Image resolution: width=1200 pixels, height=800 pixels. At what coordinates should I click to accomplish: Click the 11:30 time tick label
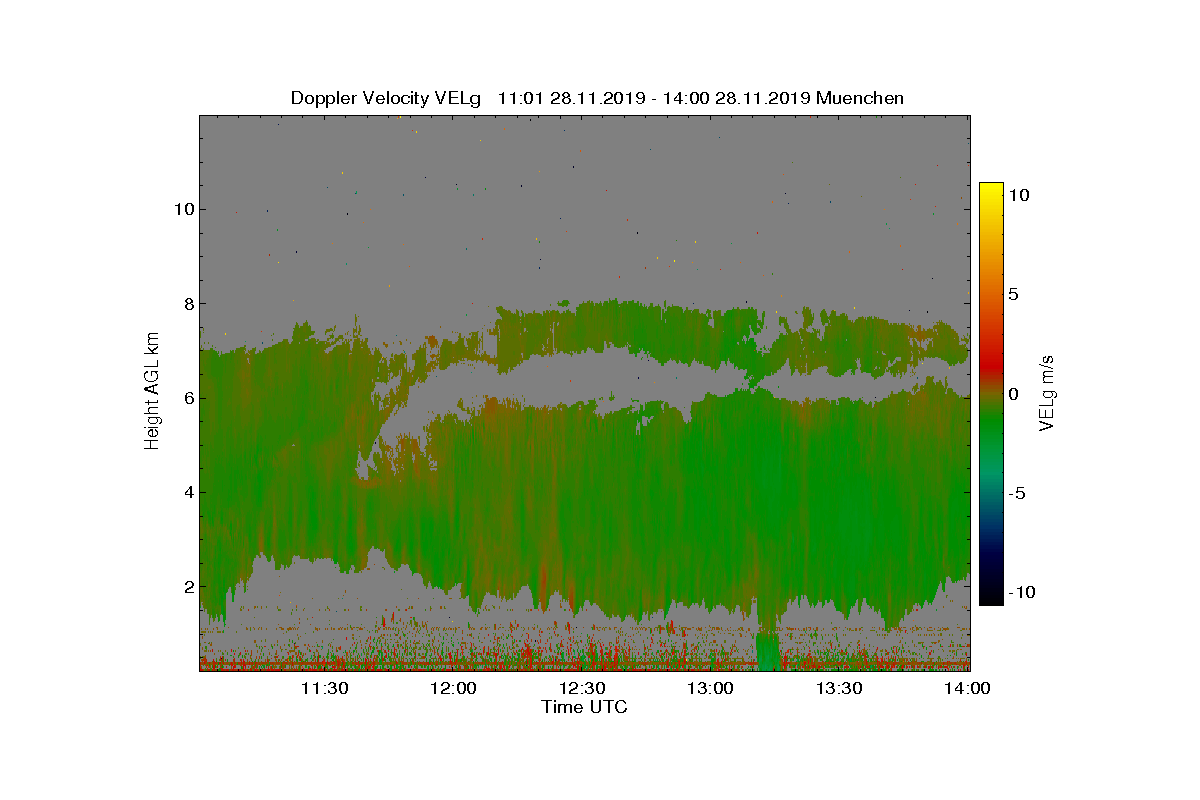tap(324, 688)
